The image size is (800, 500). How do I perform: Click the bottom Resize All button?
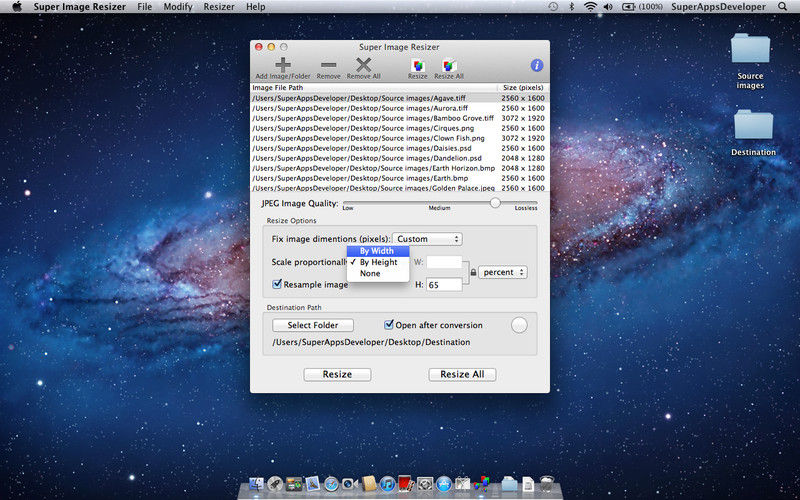462,374
